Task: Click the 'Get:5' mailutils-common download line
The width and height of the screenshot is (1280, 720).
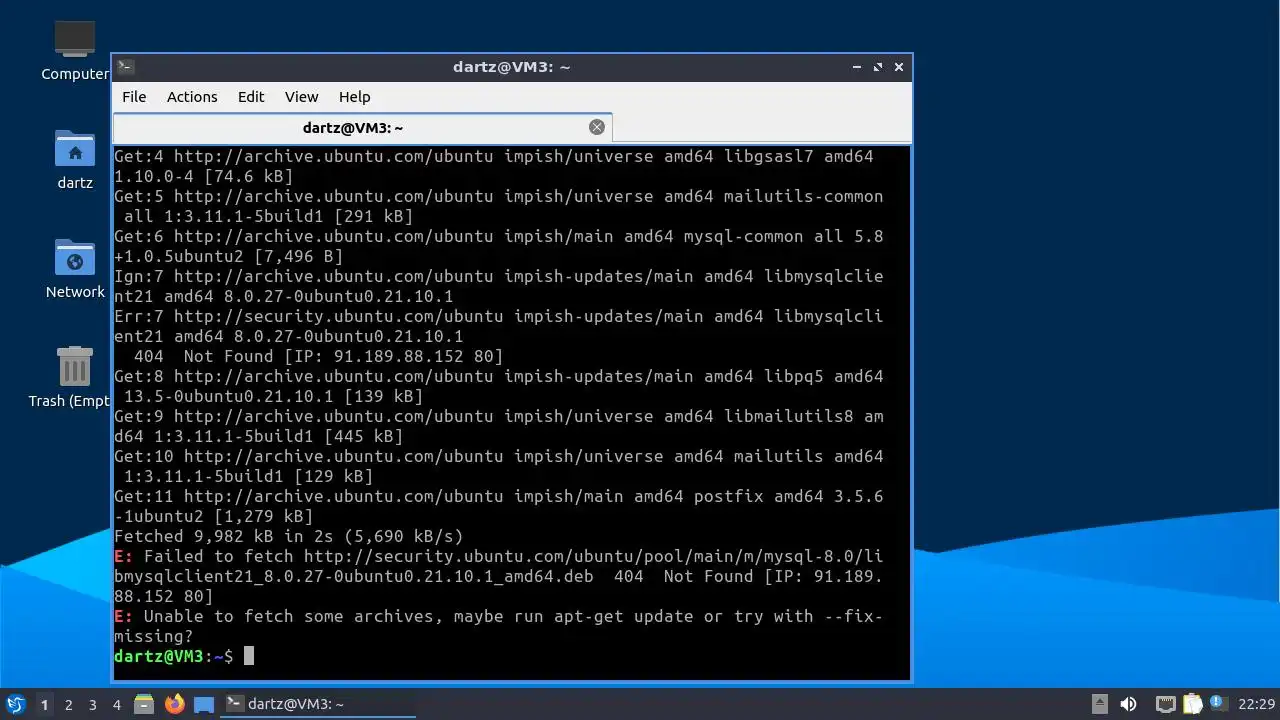Action: pos(499,206)
